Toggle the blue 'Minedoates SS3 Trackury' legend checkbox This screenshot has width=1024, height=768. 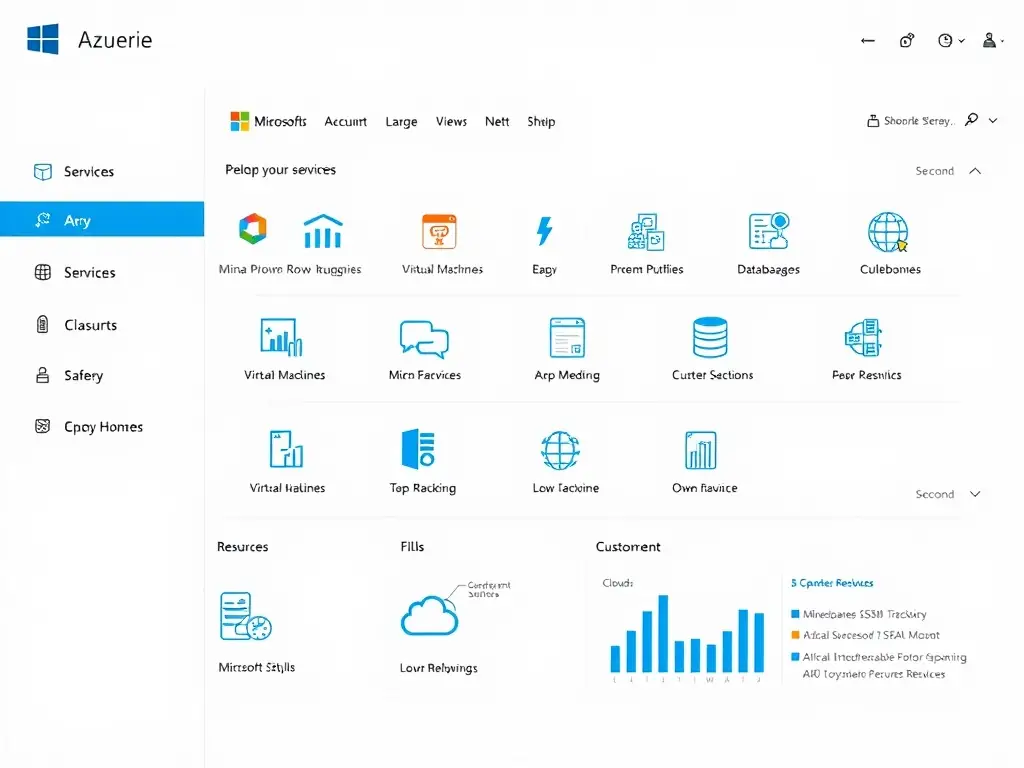[797, 613]
